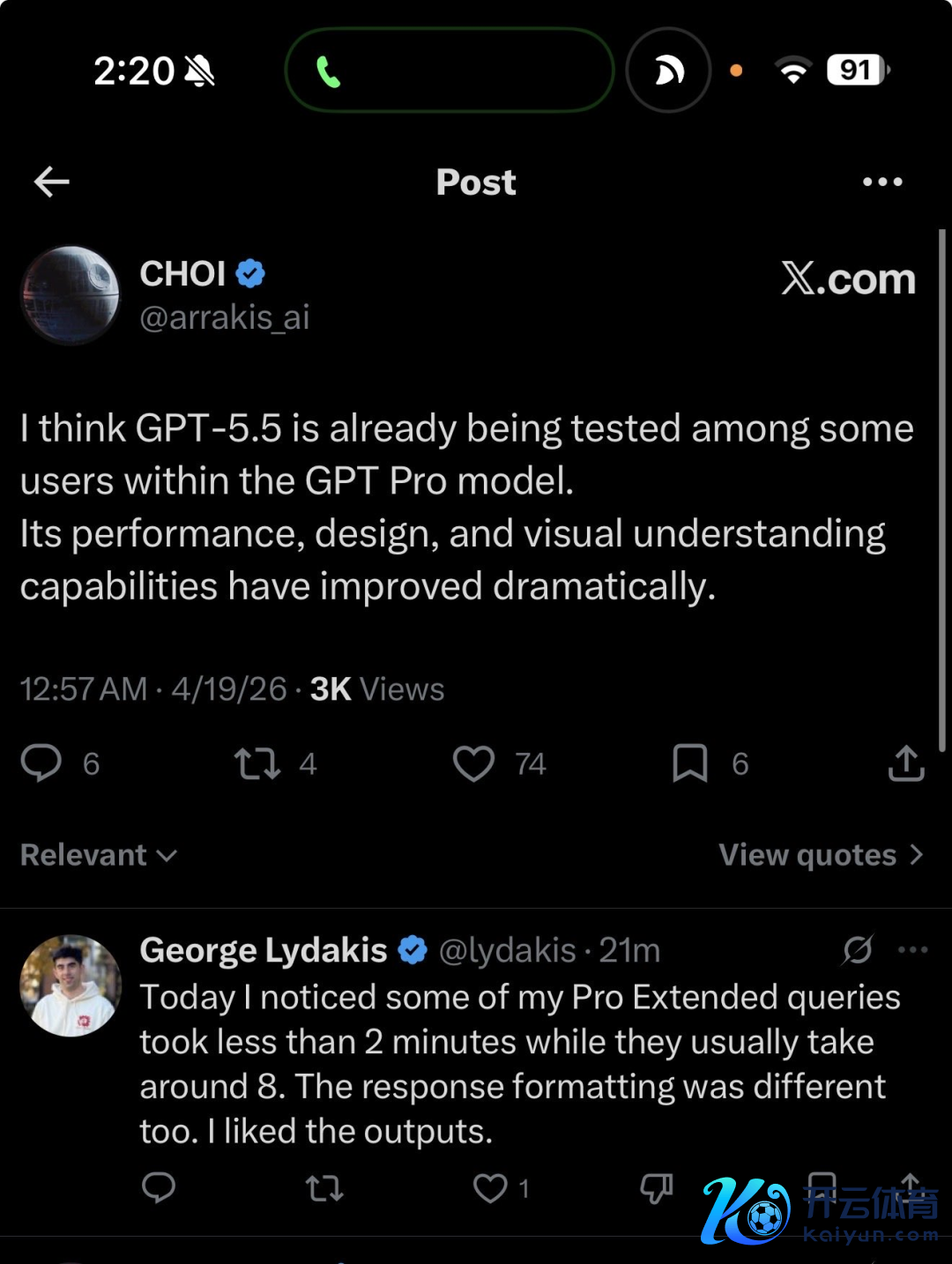Image resolution: width=952 pixels, height=1264 pixels.
Task: Tap the Grok icon on George's reply
Action: pyautogui.click(x=858, y=950)
